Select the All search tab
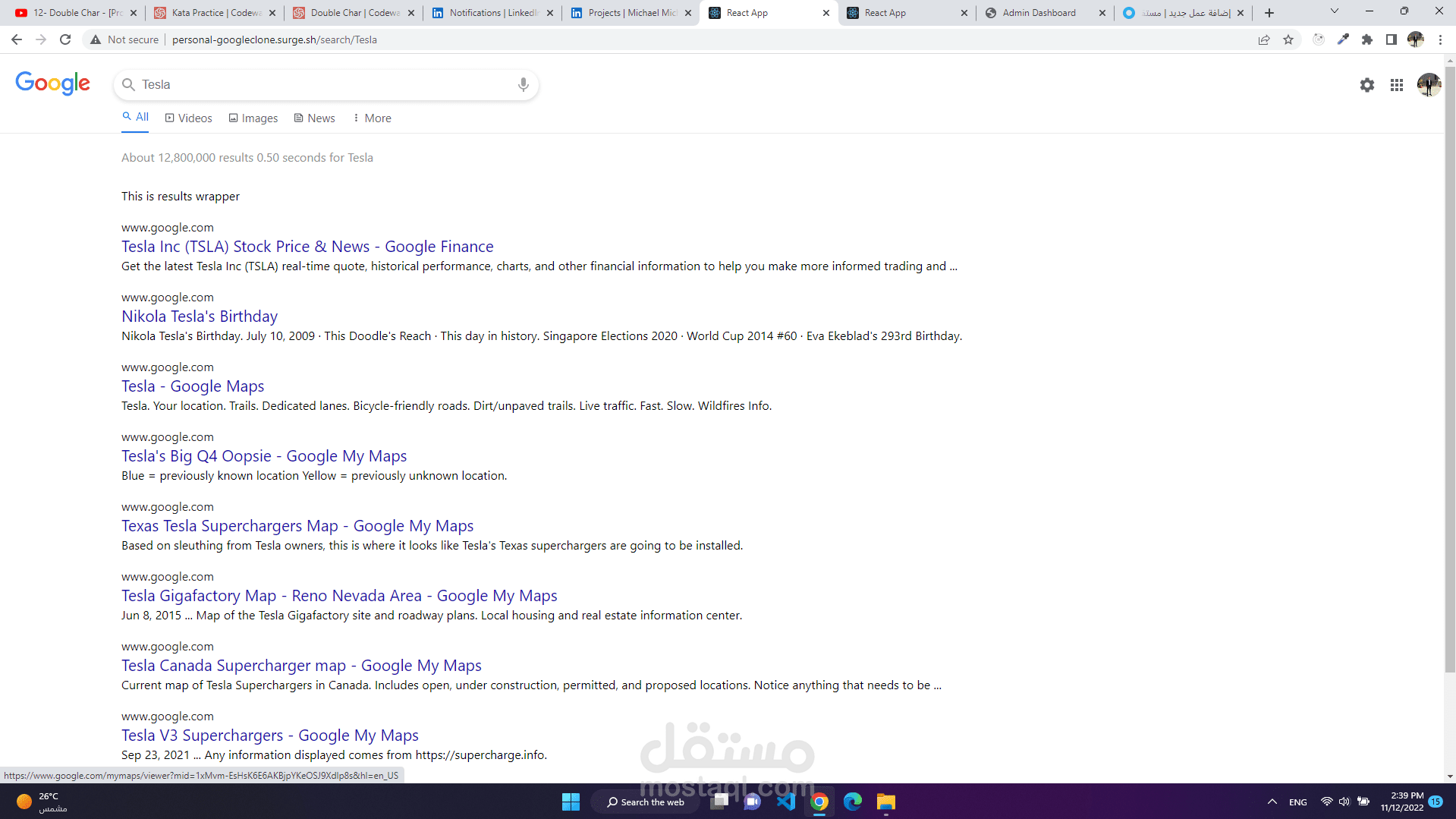The height and width of the screenshot is (819, 1456). tap(135, 117)
